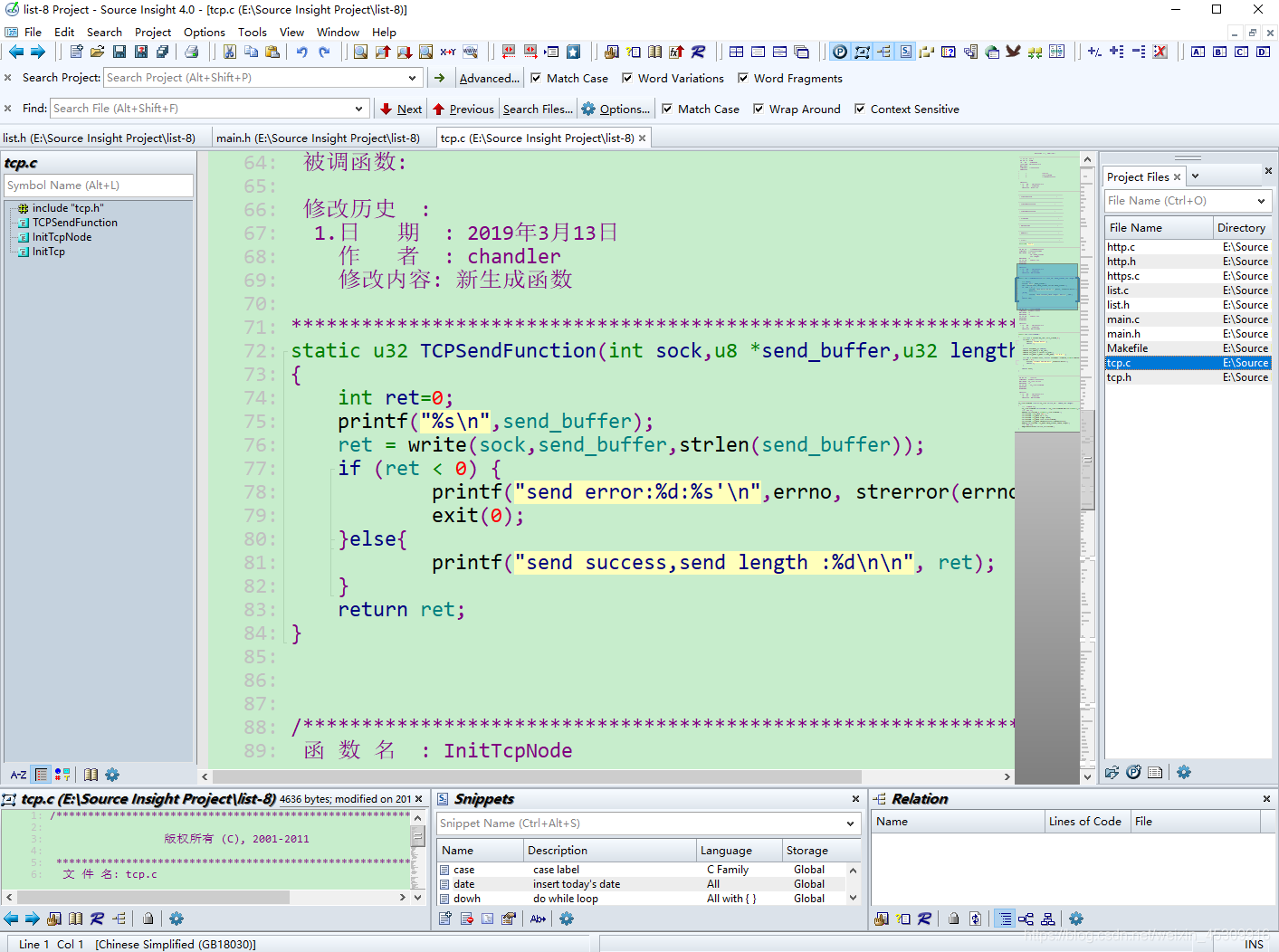Open Project Files panel settings gear
The image size is (1279, 952).
tap(1184, 773)
